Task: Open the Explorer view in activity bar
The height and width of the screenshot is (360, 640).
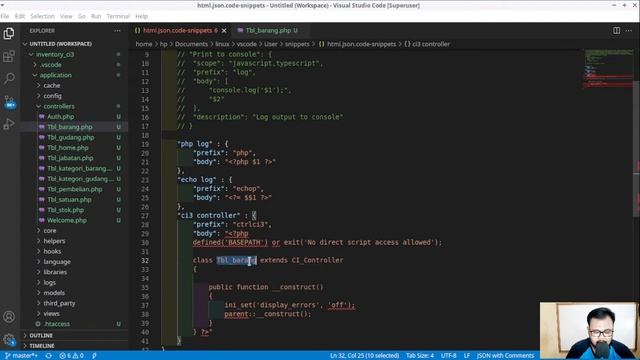Action: [9, 33]
